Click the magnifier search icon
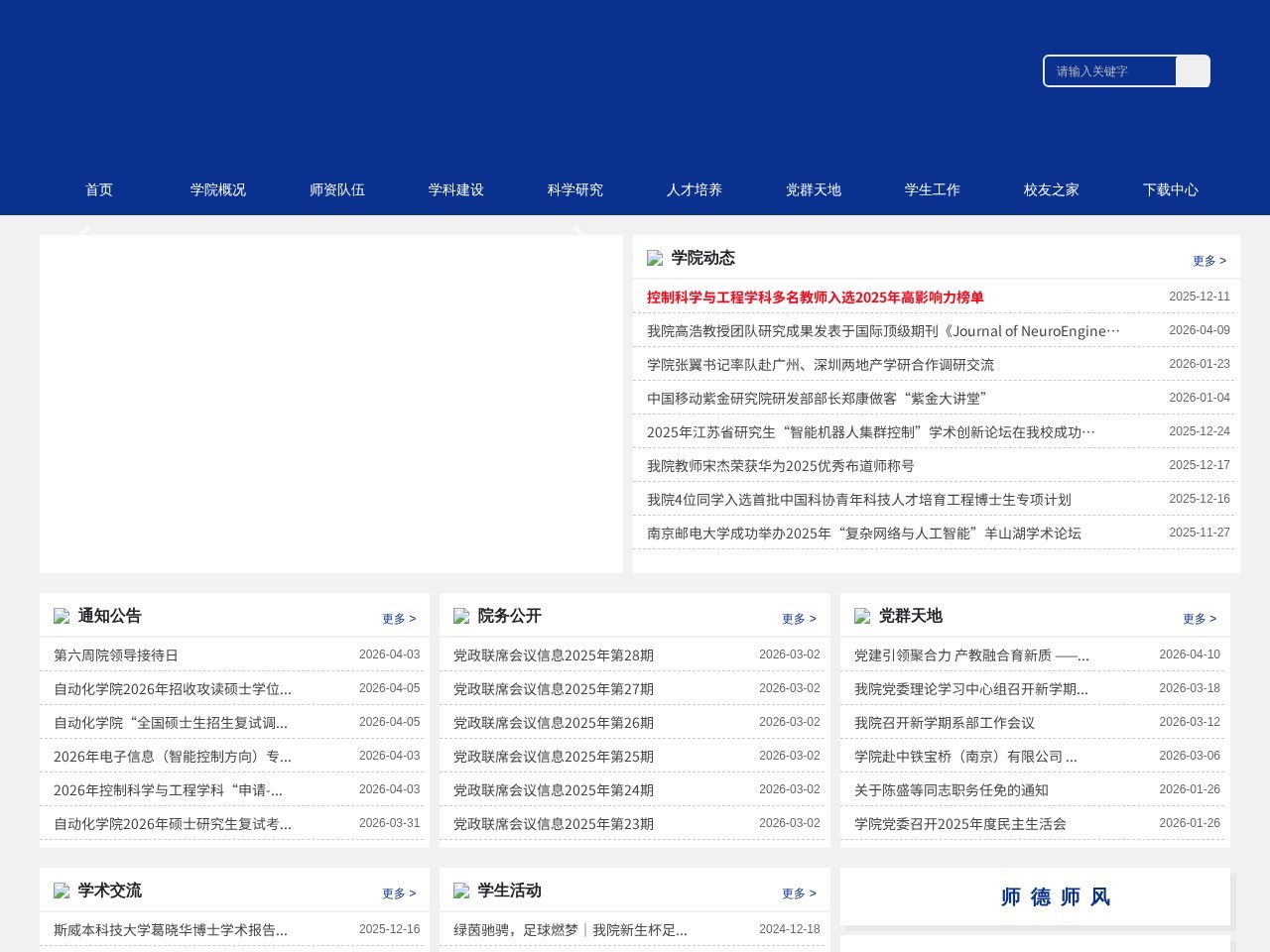Viewport: 1270px width, 952px height. coord(1193,70)
